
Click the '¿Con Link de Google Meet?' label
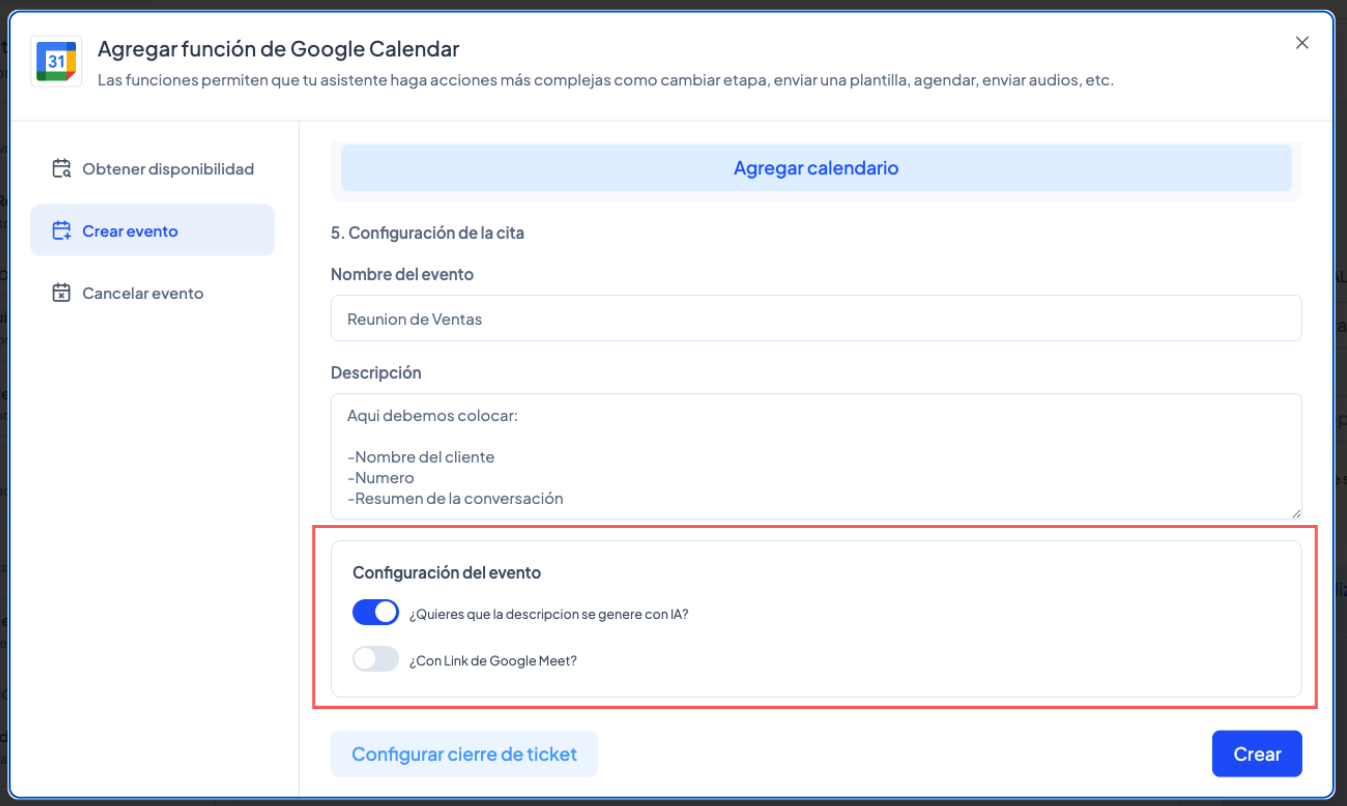click(x=493, y=661)
